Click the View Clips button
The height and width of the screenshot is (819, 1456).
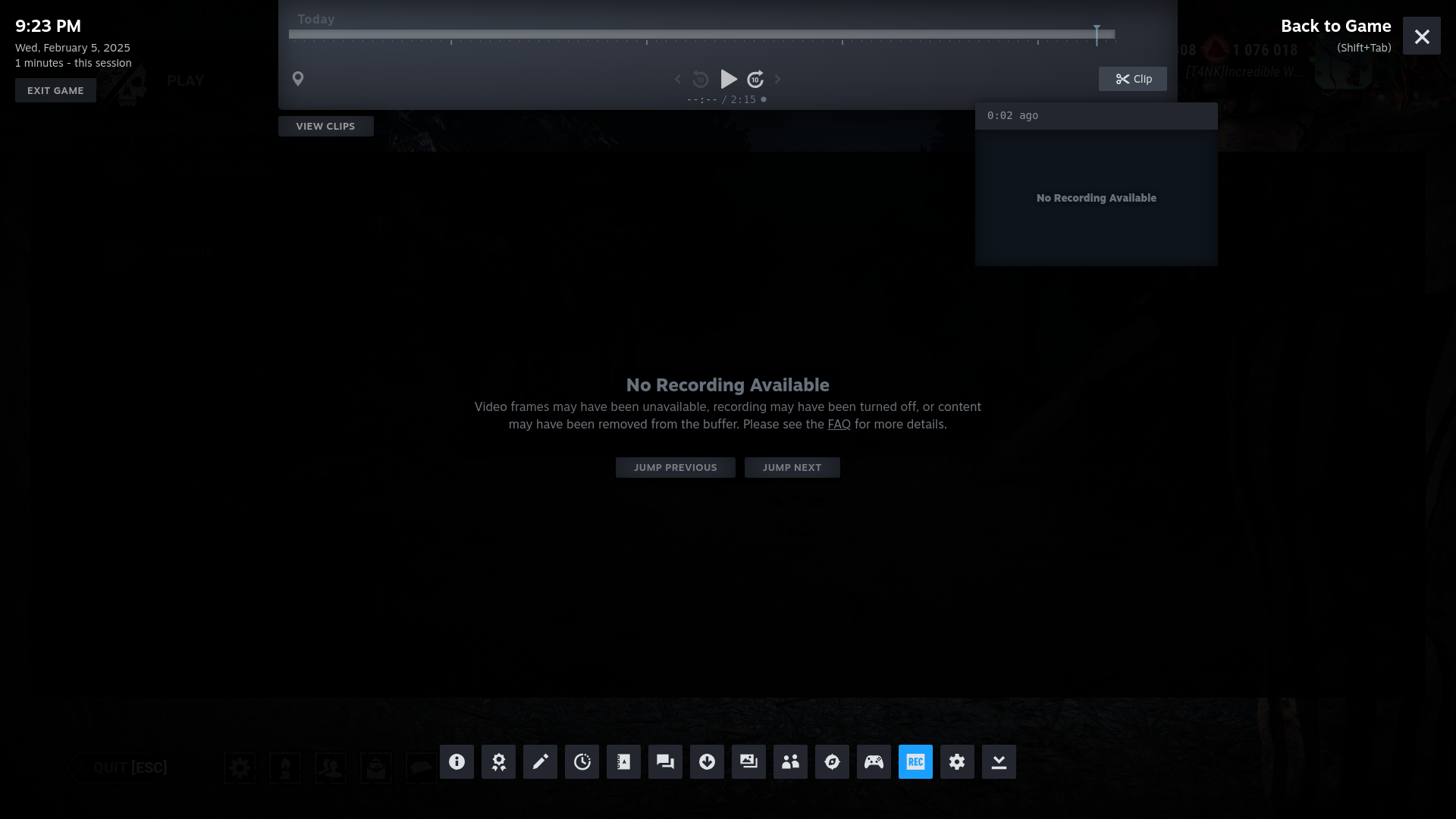pos(325,126)
